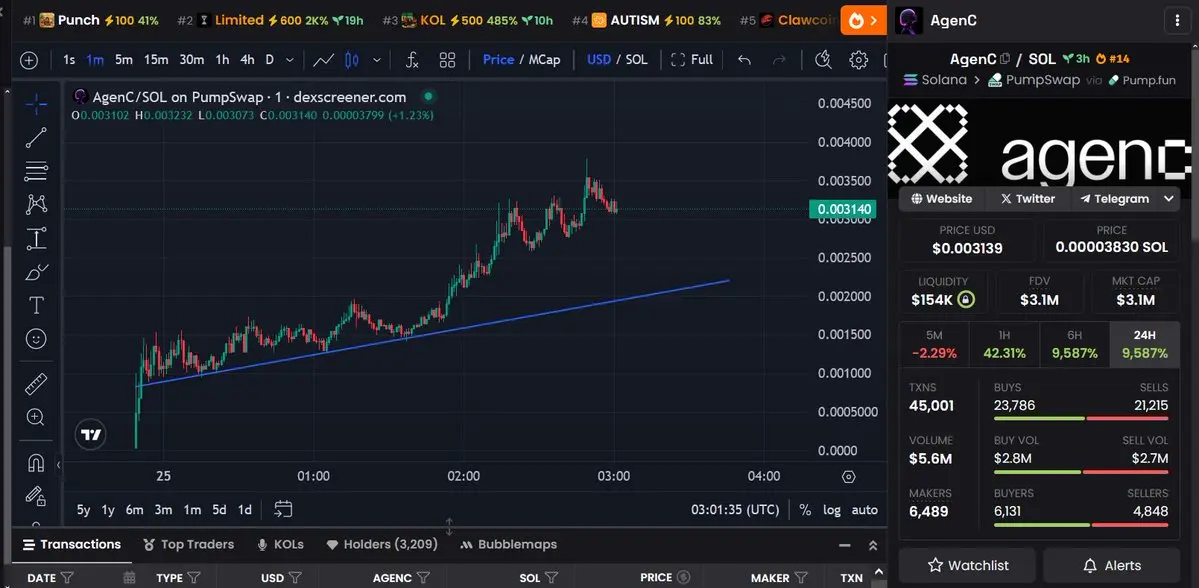Select the 1H price change tab
The height and width of the screenshot is (588, 1199).
[x=1004, y=345]
